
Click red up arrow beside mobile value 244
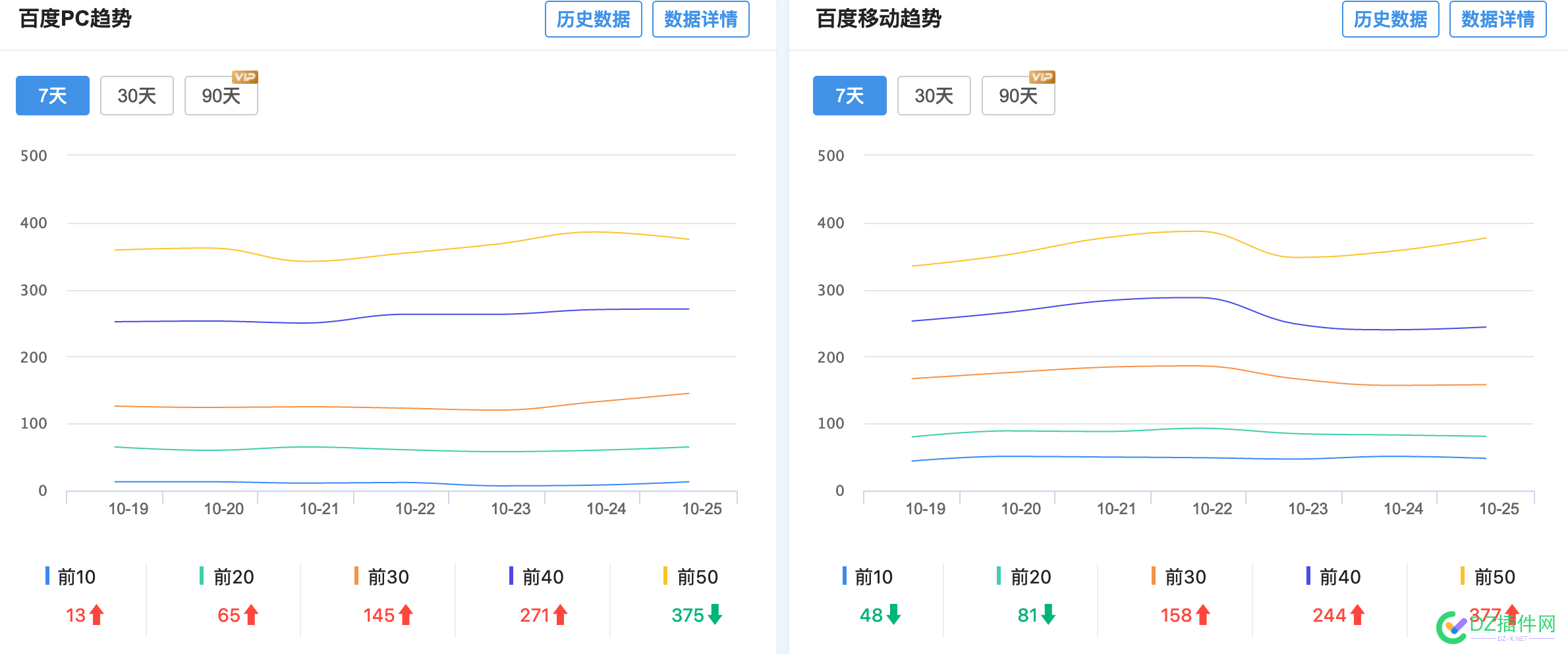[x=1357, y=615]
